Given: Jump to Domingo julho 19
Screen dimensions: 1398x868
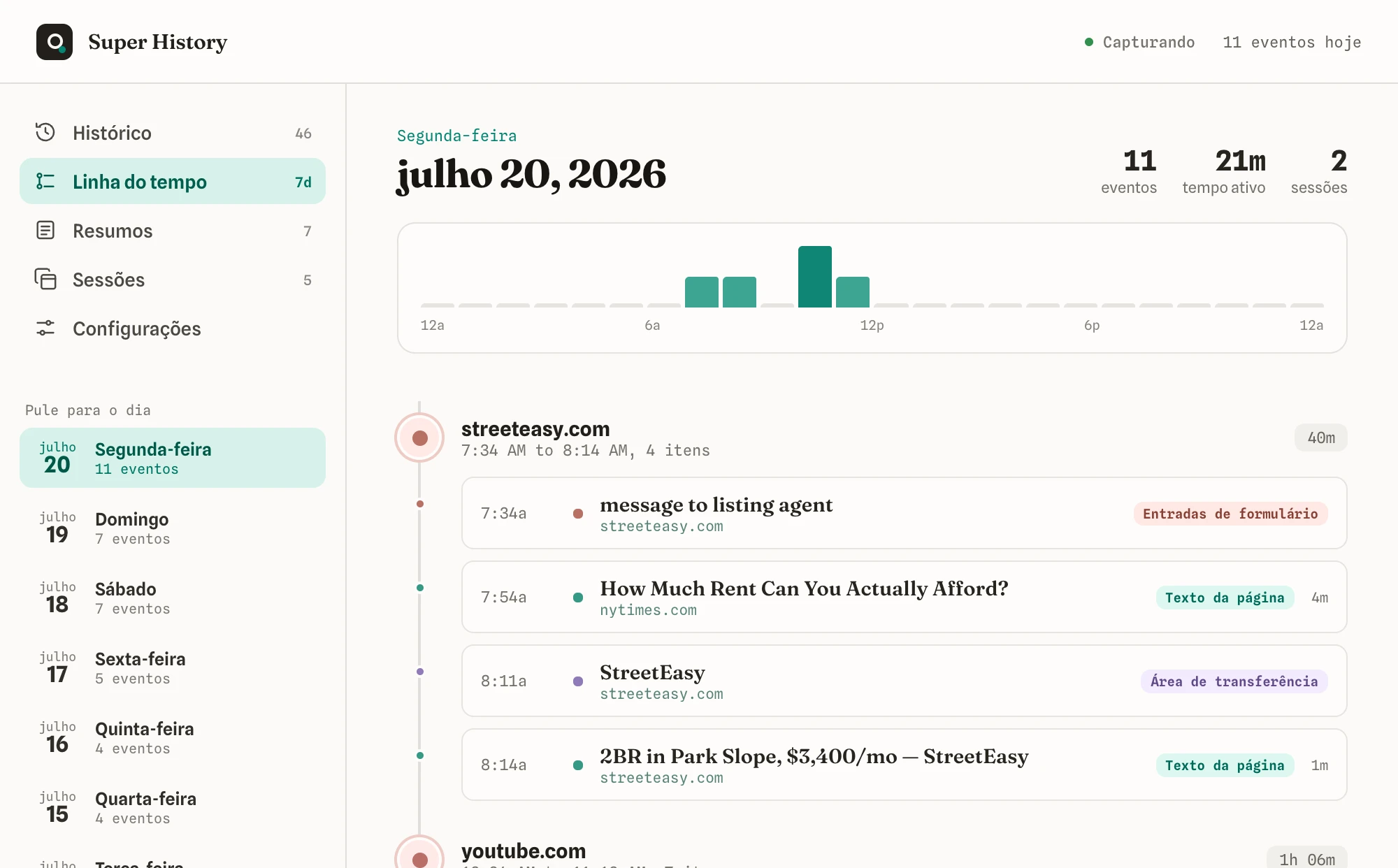Looking at the screenshot, I should pos(173,528).
